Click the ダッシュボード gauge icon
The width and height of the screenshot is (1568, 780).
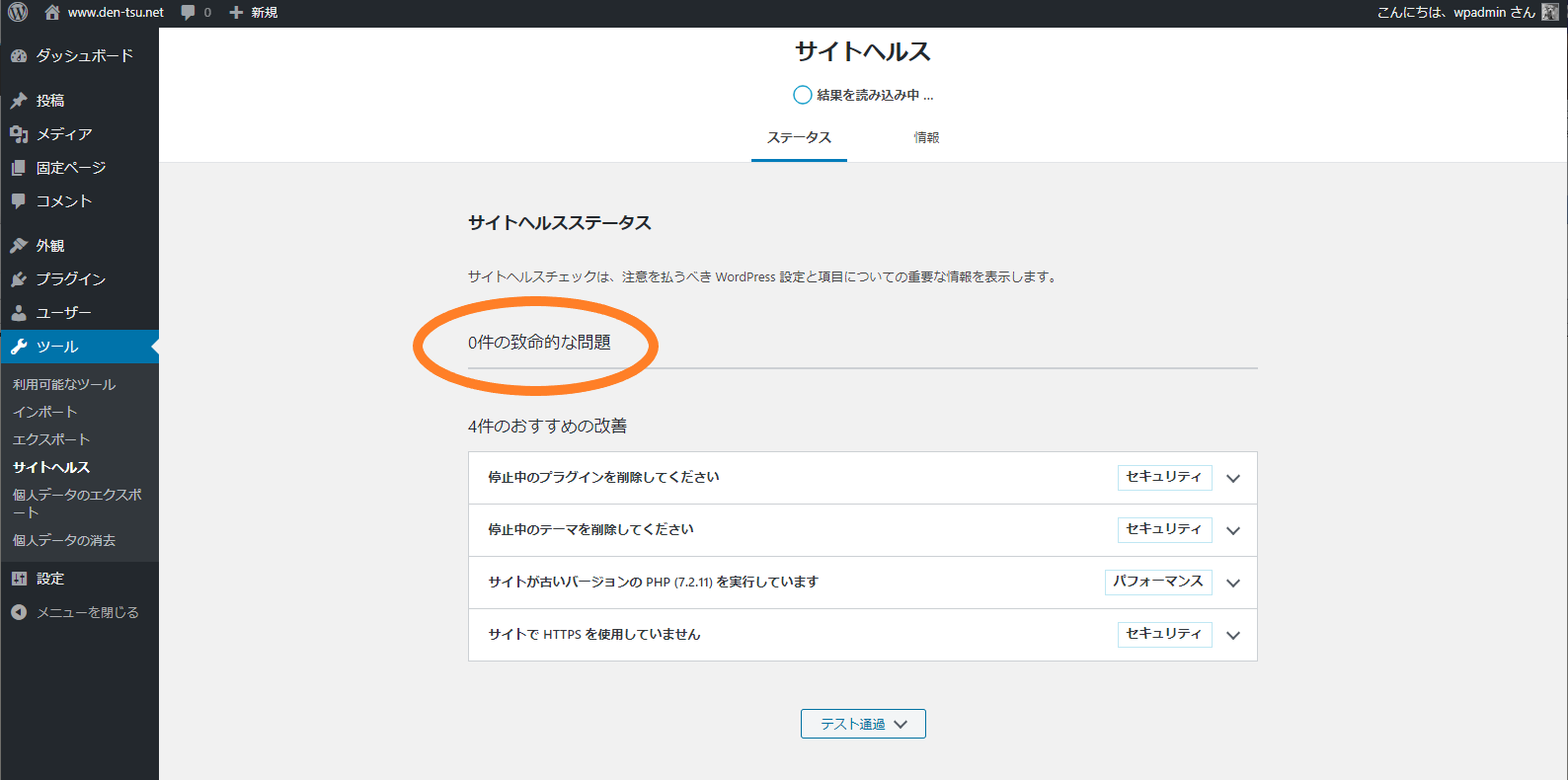click(19, 56)
